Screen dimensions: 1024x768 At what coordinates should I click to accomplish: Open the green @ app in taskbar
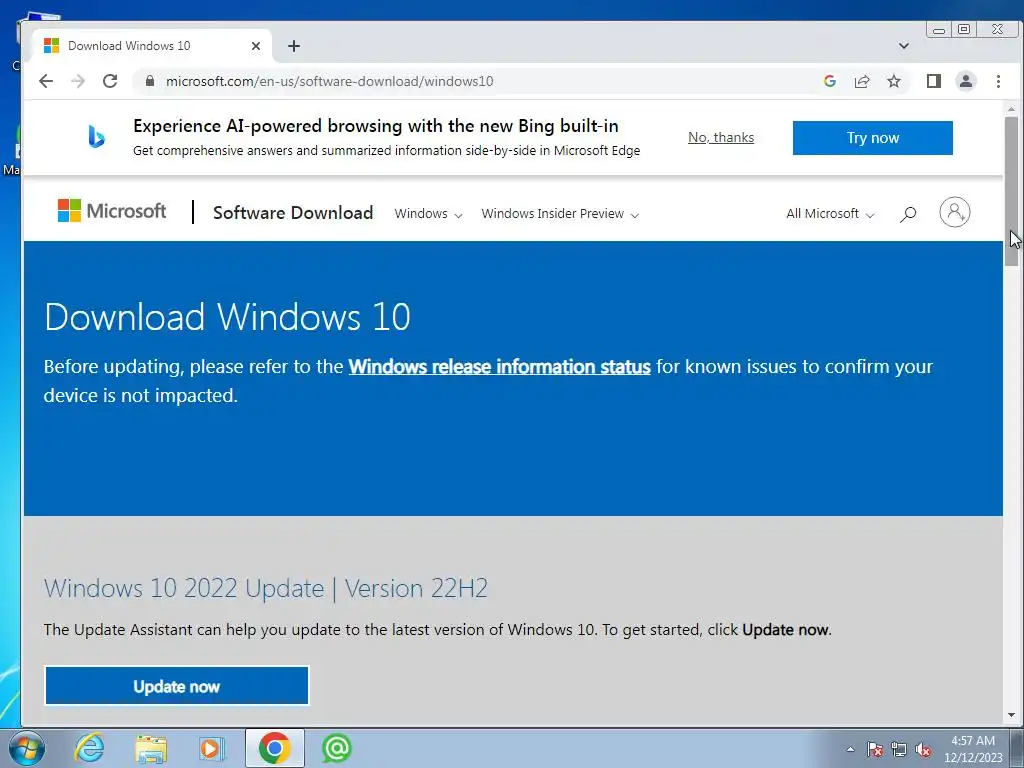coord(336,748)
